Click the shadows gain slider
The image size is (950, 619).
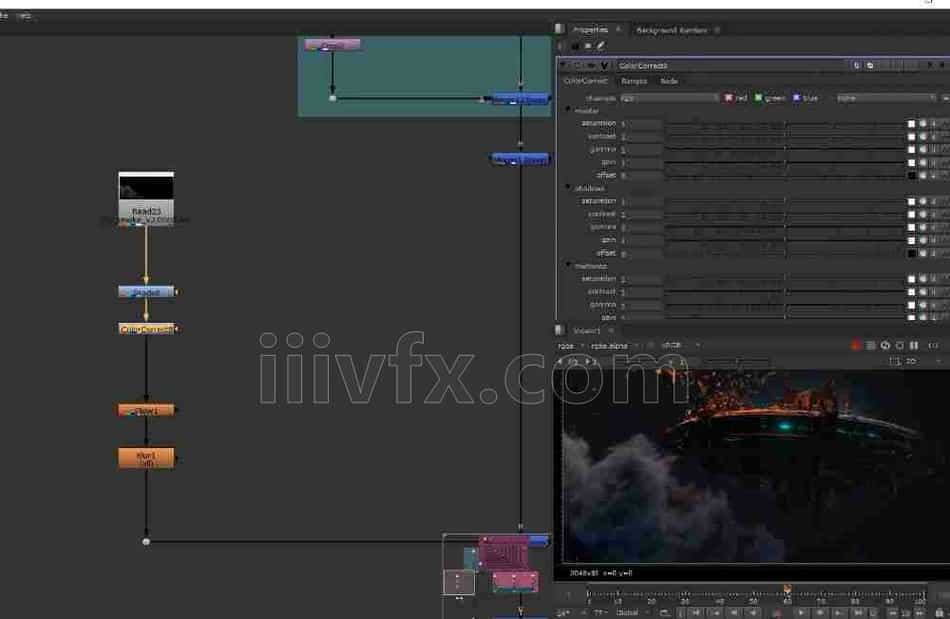click(785, 240)
